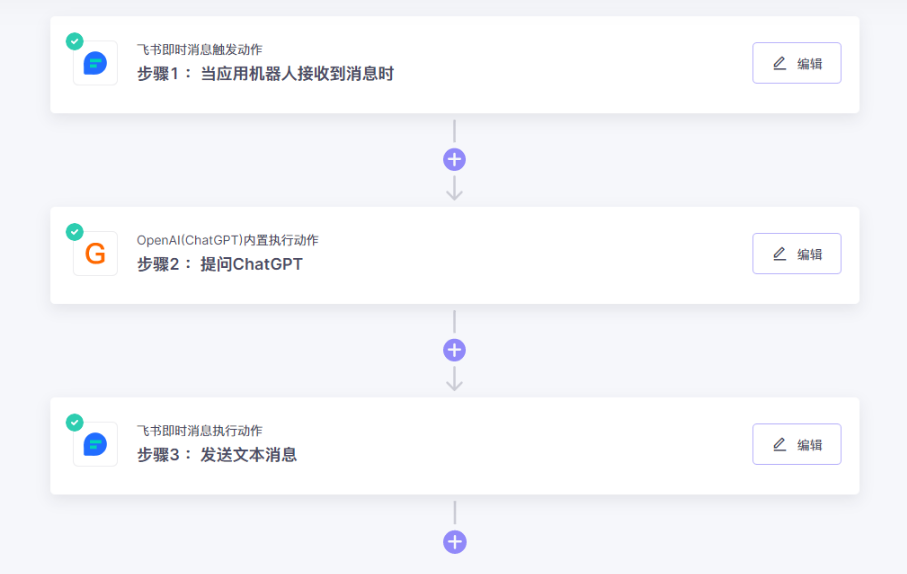Select the title 步骤1：当应用机器人接收到消息时
This screenshot has height=574, width=907.
[265, 74]
